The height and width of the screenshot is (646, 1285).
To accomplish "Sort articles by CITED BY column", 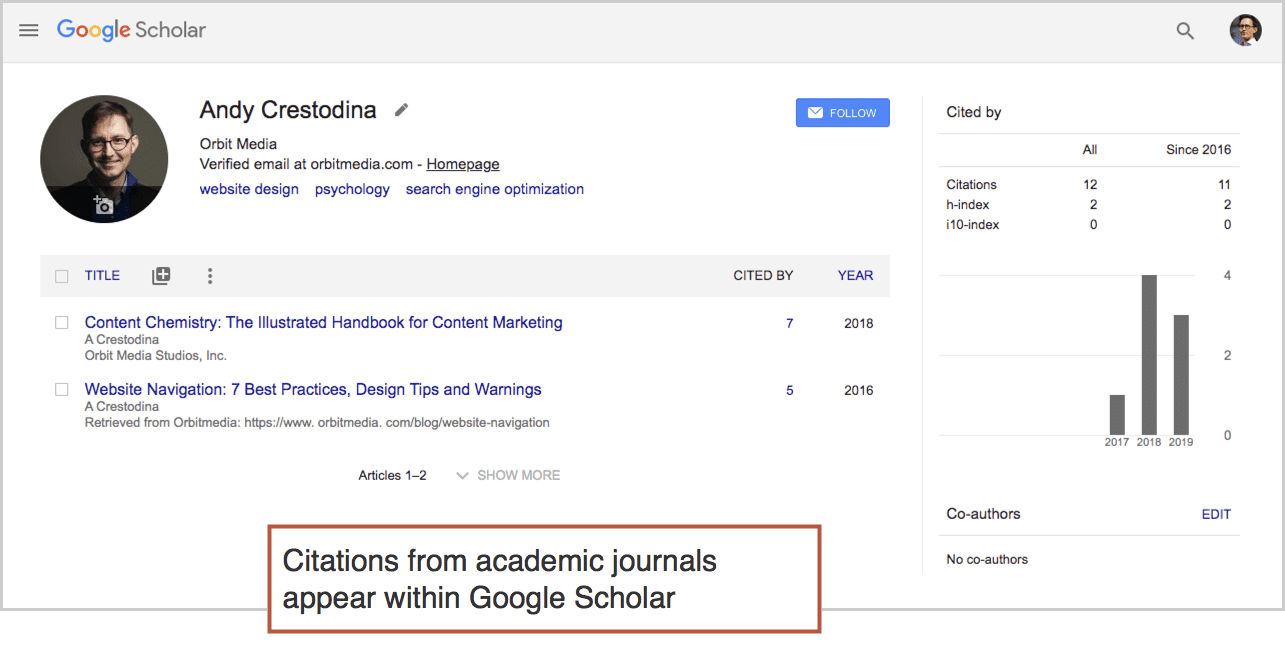I will point(763,276).
